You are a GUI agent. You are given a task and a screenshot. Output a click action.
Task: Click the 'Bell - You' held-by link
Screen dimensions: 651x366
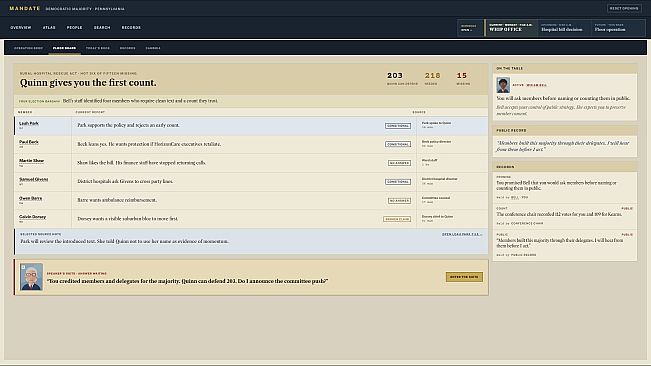520,198
